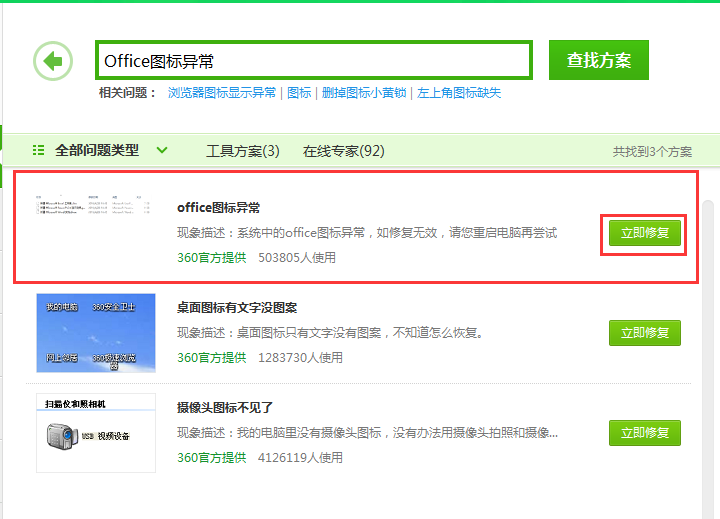The height and width of the screenshot is (519, 720).
Task: Select the 全部问题类型 filter label
Action: point(97,150)
